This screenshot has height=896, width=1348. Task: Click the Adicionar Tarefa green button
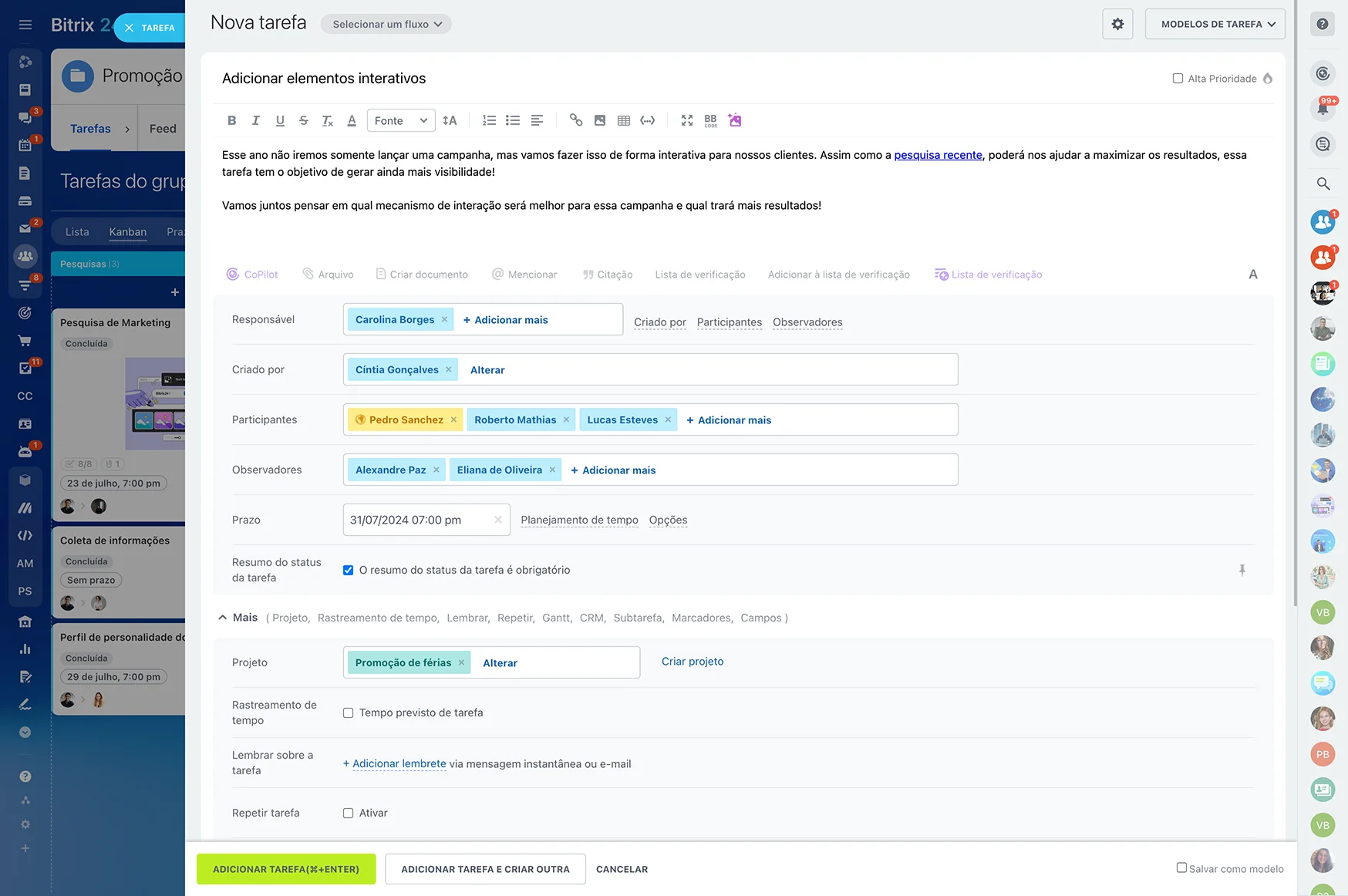click(x=286, y=869)
